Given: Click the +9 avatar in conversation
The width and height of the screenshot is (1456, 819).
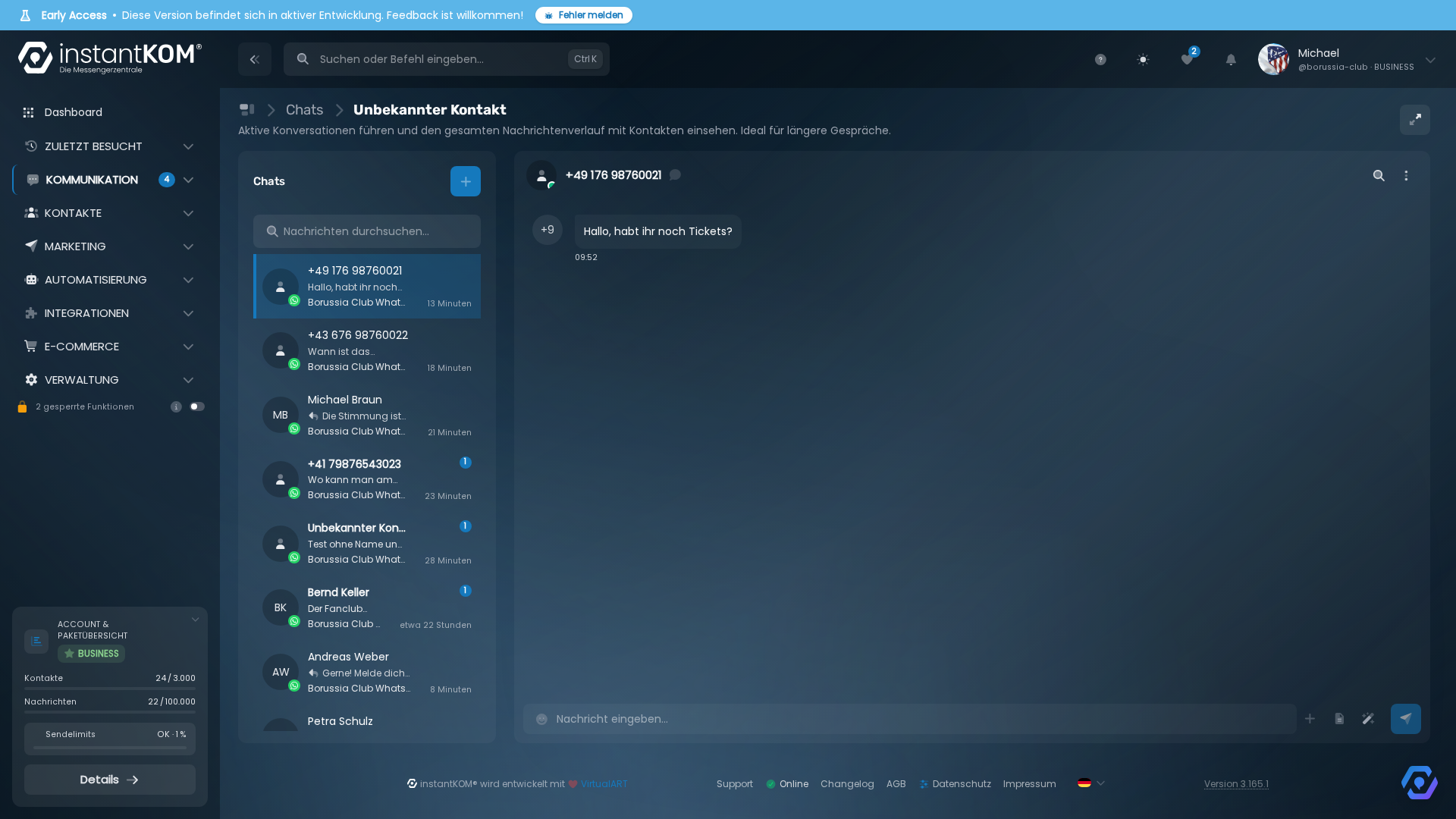Looking at the screenshot, I should (548, 230).
